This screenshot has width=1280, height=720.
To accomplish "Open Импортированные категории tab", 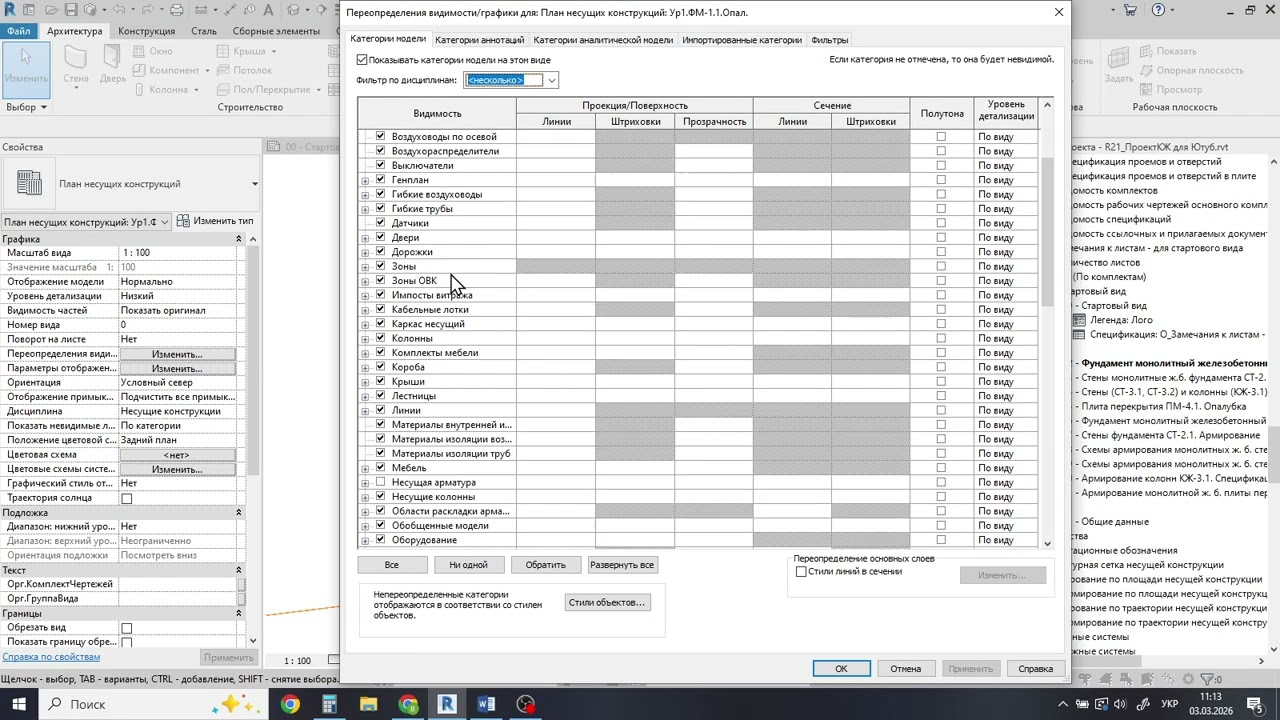I will coord(742,40).
